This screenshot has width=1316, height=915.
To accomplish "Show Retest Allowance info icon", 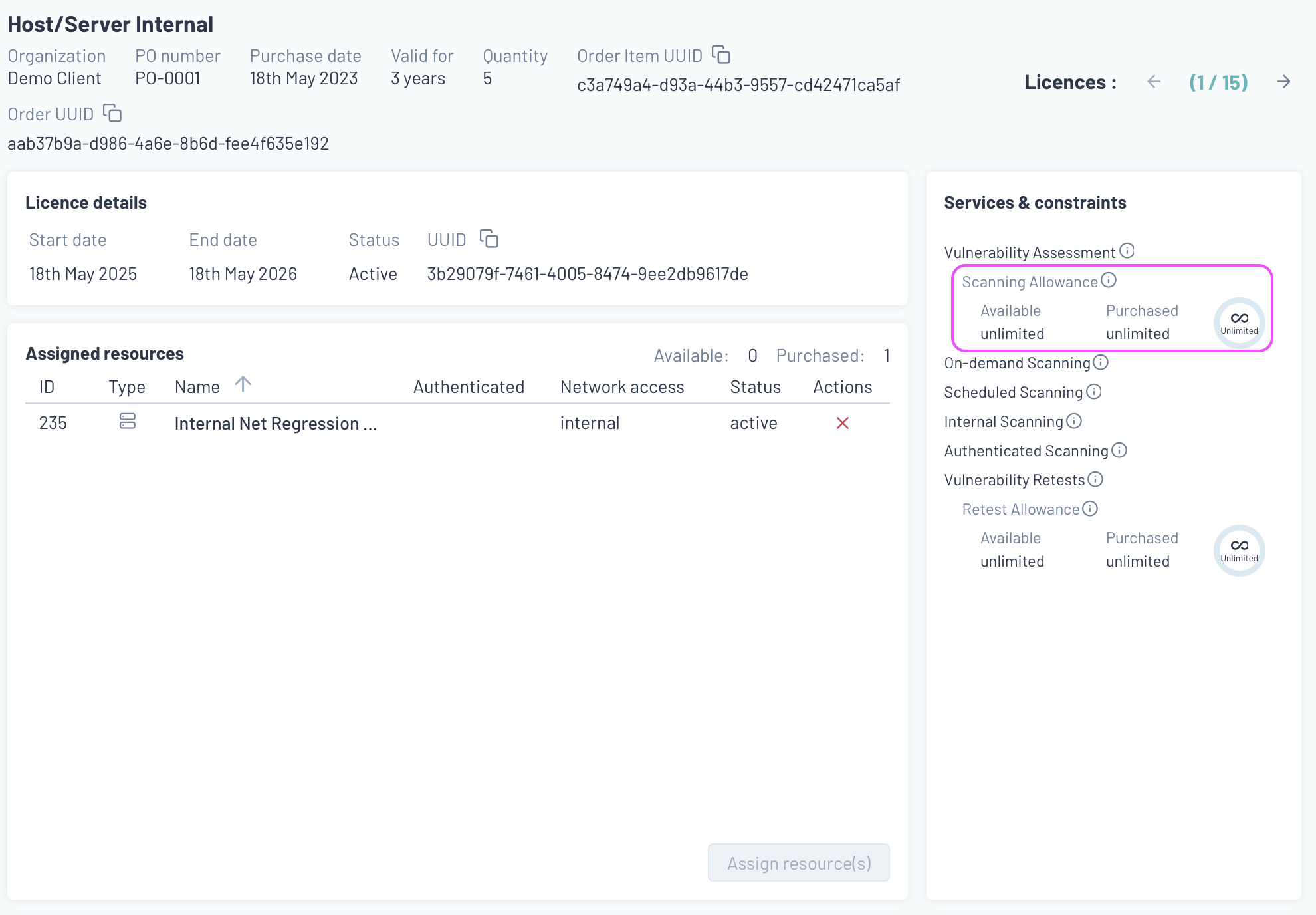I will pos(1090,509).
